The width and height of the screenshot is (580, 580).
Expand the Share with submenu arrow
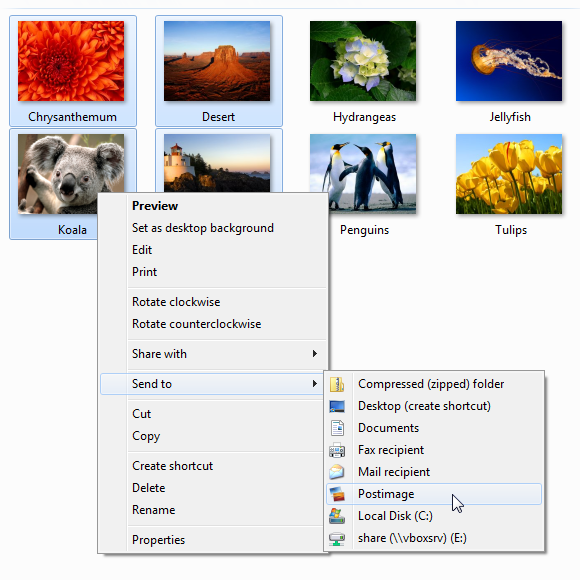click(314, 354)
